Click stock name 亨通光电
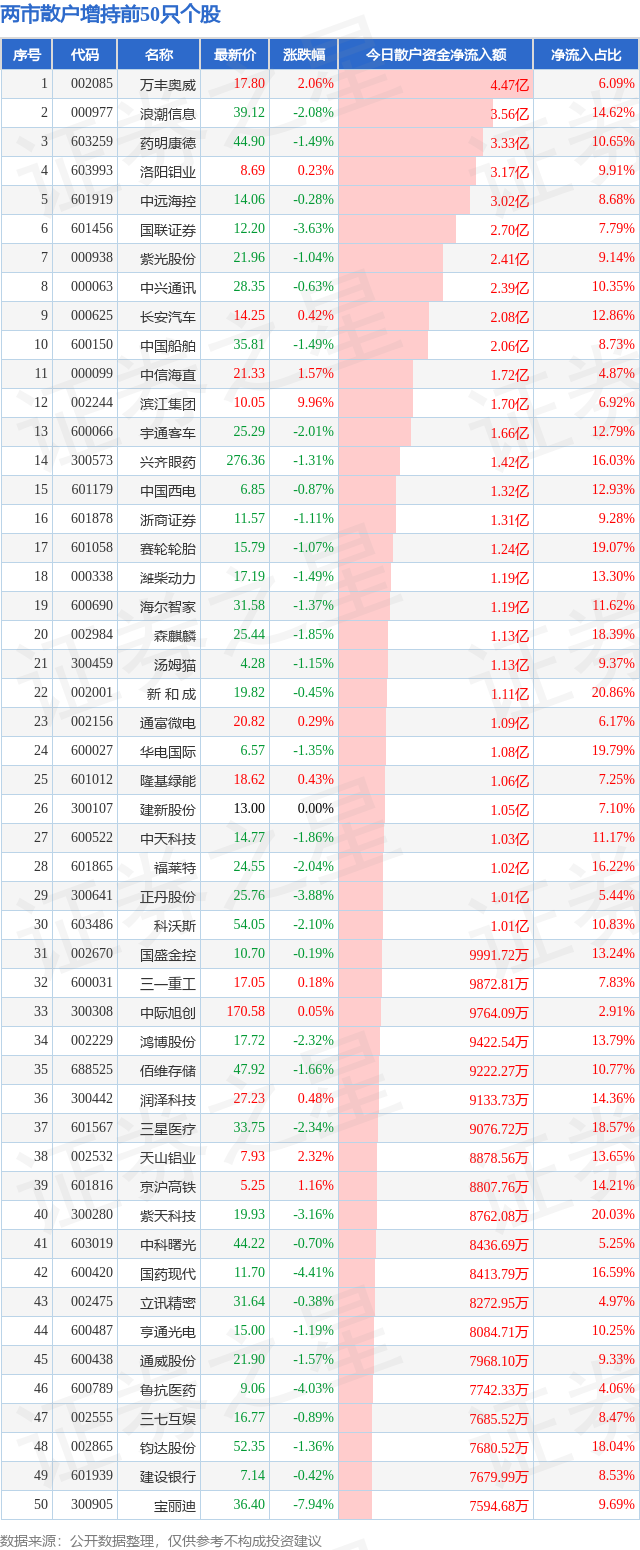The image size is (640, 1550). click(x=168, y=1331)
